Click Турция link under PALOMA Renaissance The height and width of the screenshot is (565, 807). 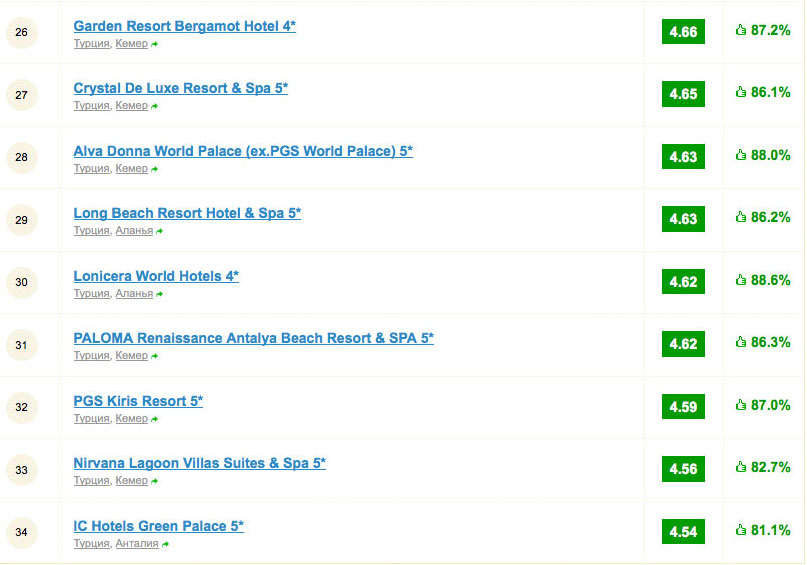[x=92, y=356]
